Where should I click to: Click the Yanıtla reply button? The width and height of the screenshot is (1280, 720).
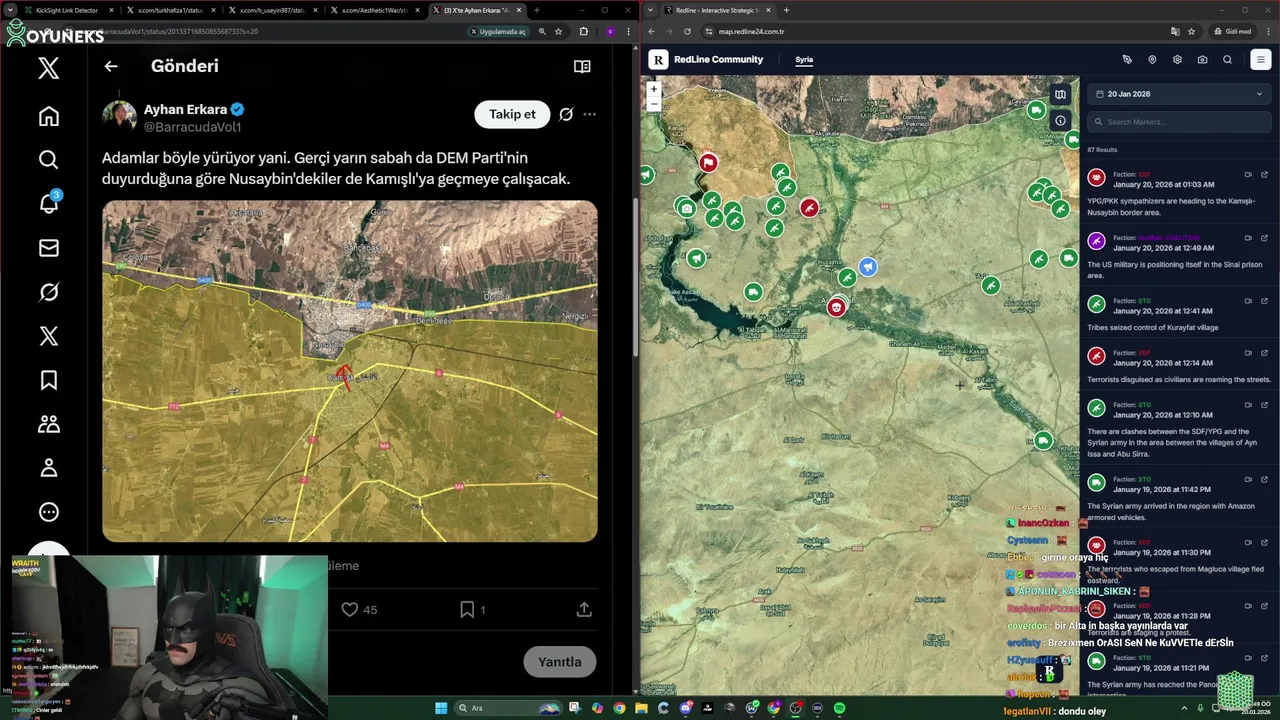[x=560, y=662]
